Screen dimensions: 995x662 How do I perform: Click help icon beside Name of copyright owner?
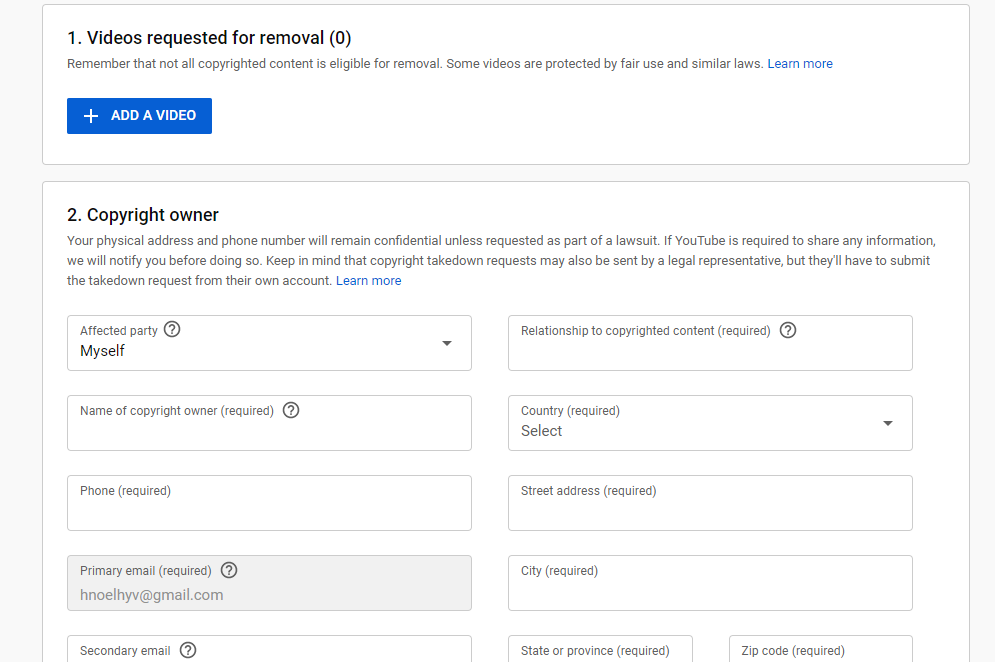(291, 410)
